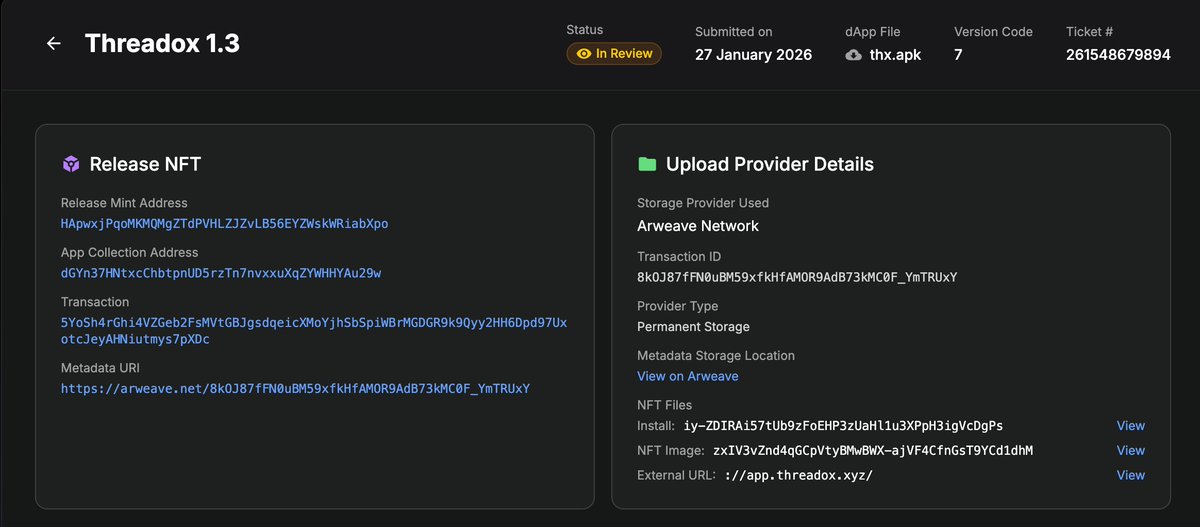Click Transaction ID 8kOJ87fFN0uBM59 value
Screen dimensions: 1200x527
click(x=797, y=277)
